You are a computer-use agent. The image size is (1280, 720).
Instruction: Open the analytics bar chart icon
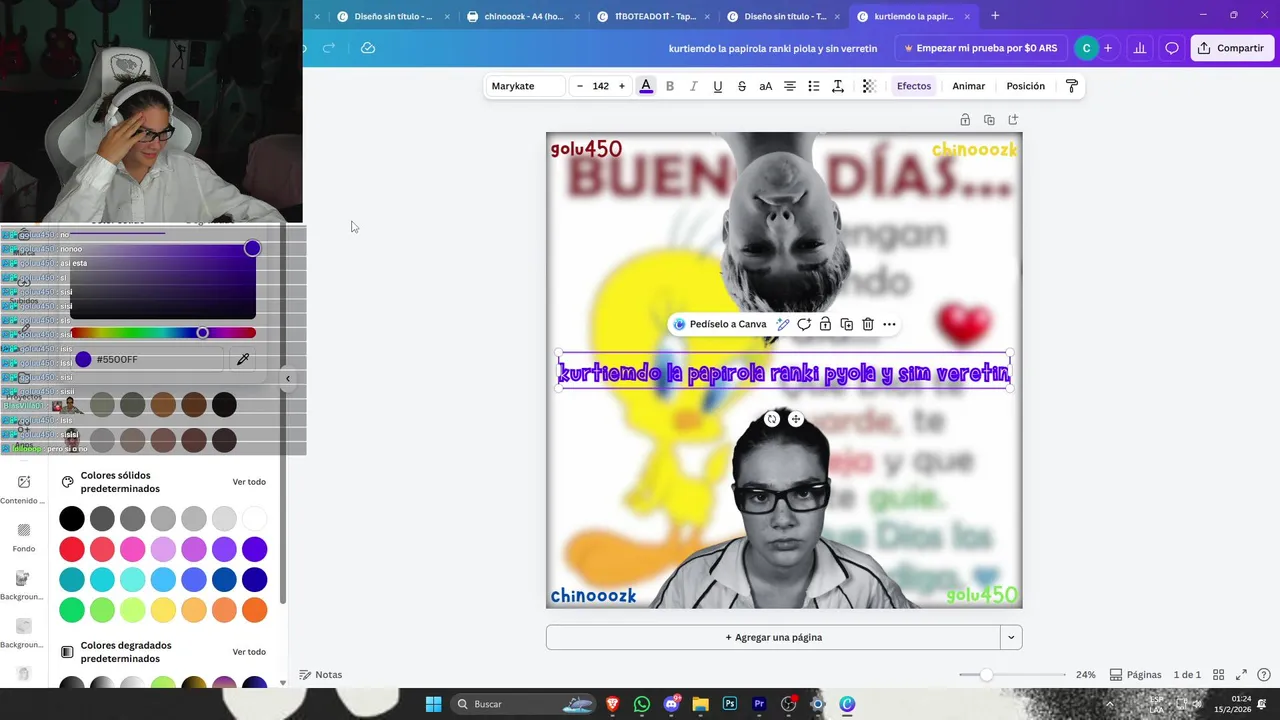click(1140, 48)
